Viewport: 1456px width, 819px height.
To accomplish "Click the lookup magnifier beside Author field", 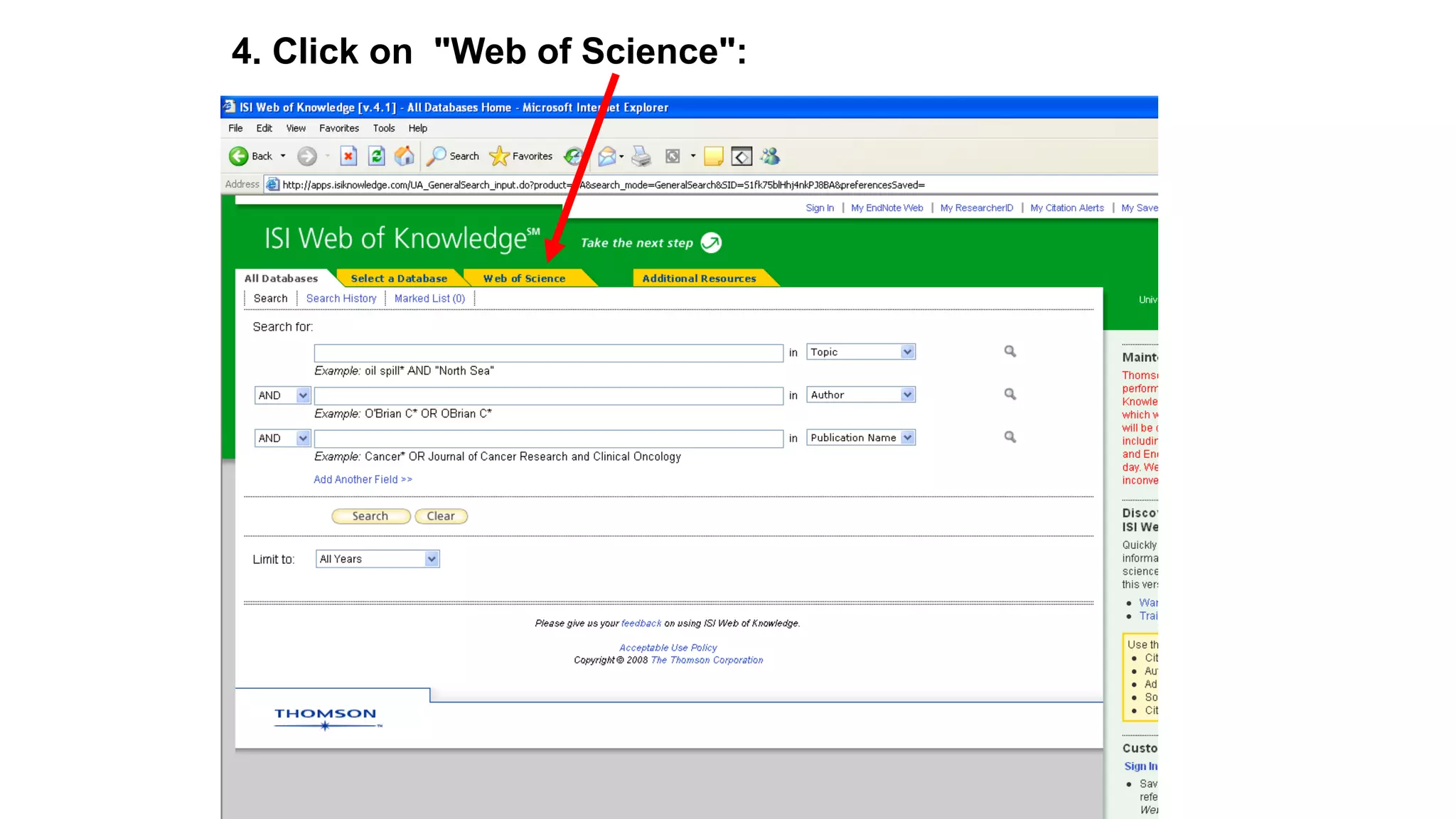I will (1010, 395).
